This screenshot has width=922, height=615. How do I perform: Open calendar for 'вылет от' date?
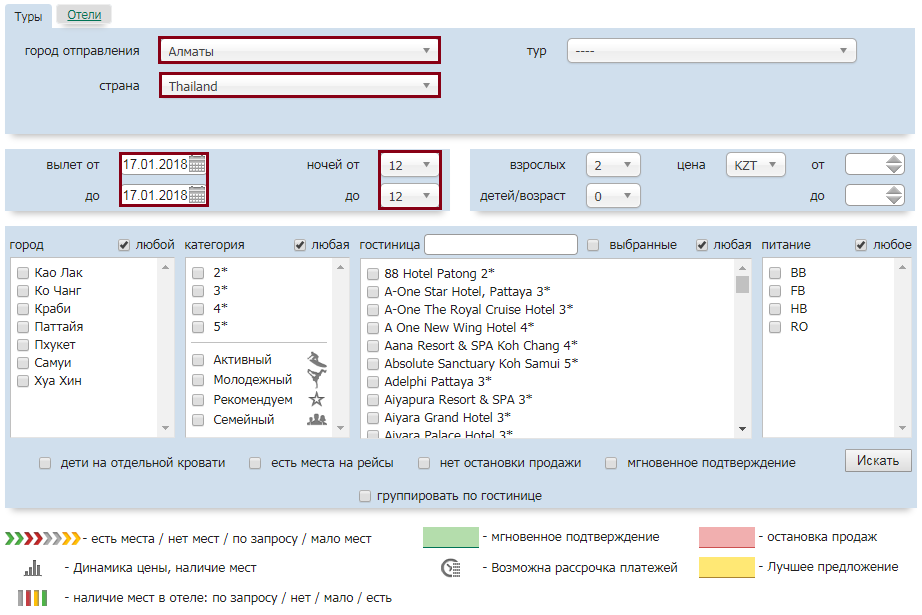click(197, 165)
